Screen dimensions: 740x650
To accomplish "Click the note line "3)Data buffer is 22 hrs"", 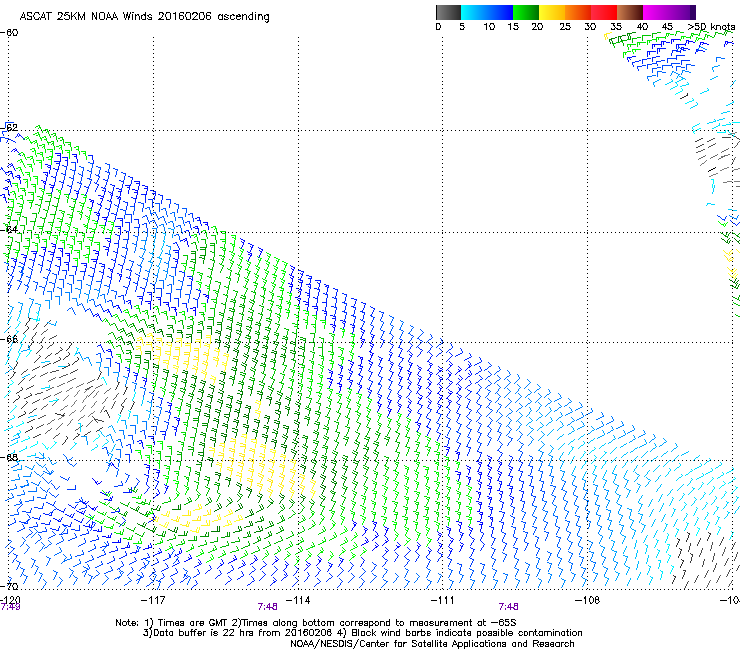I will 362,633.
